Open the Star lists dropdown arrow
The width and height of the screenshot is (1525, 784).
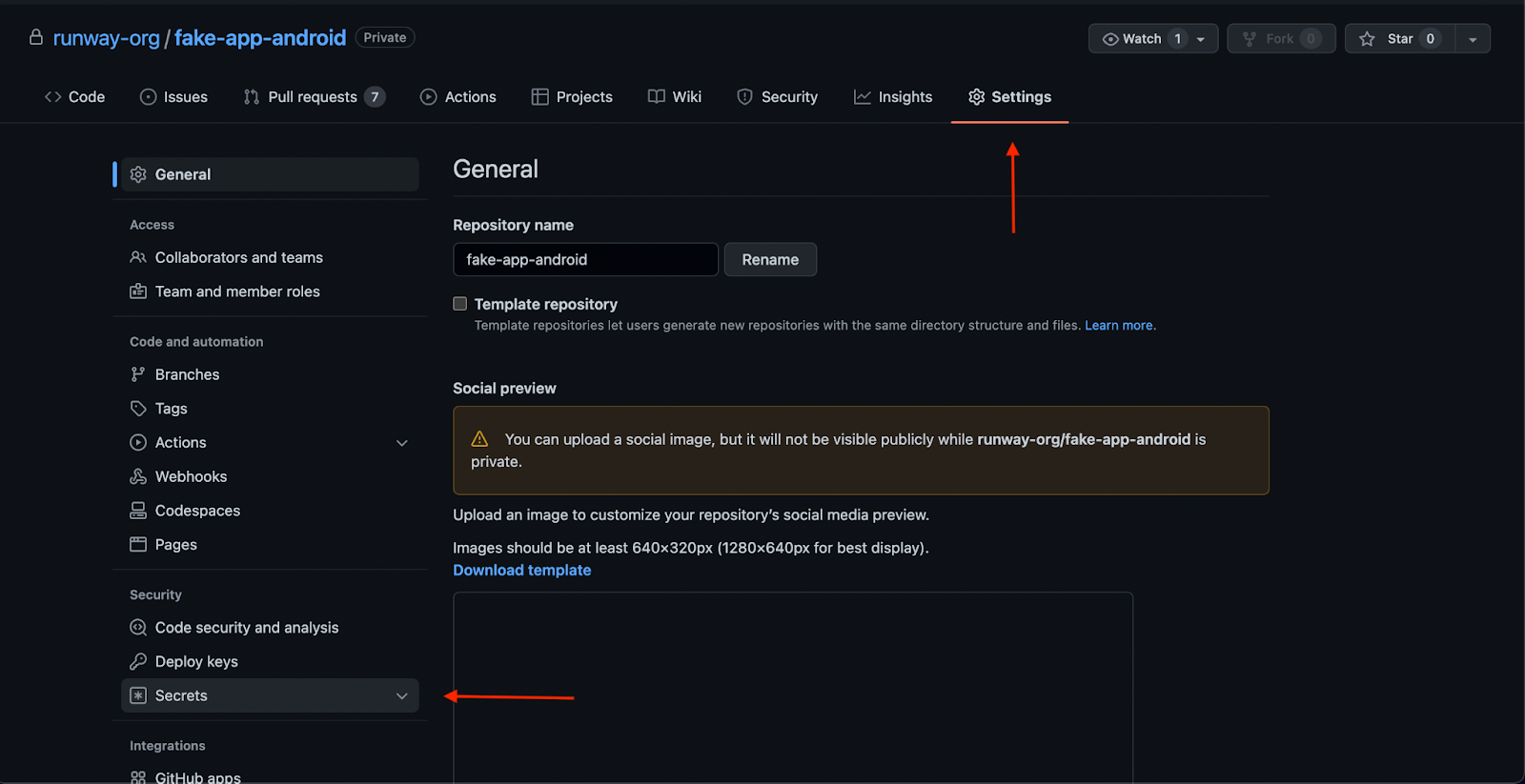tap(1473, 39)
